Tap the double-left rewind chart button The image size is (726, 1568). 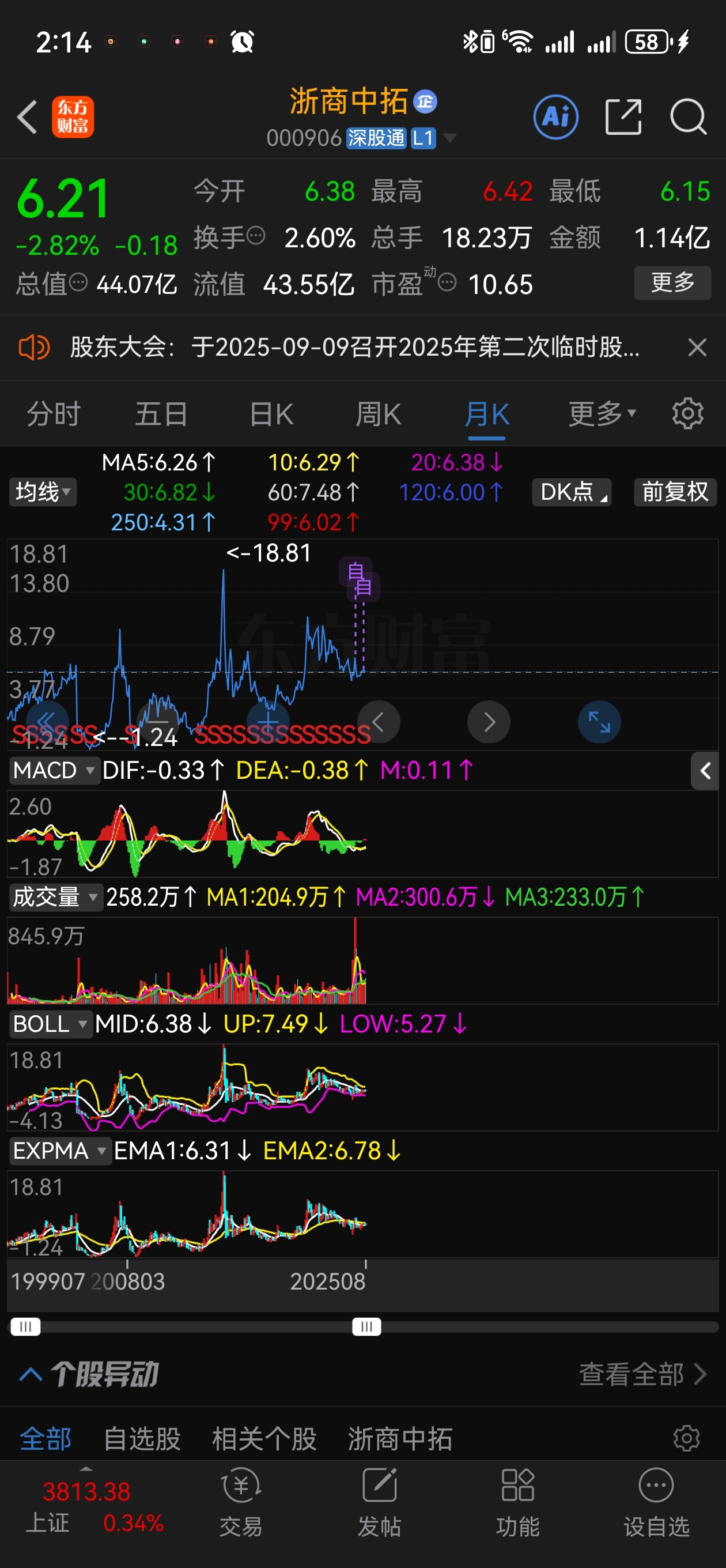(x=47, y=722)
